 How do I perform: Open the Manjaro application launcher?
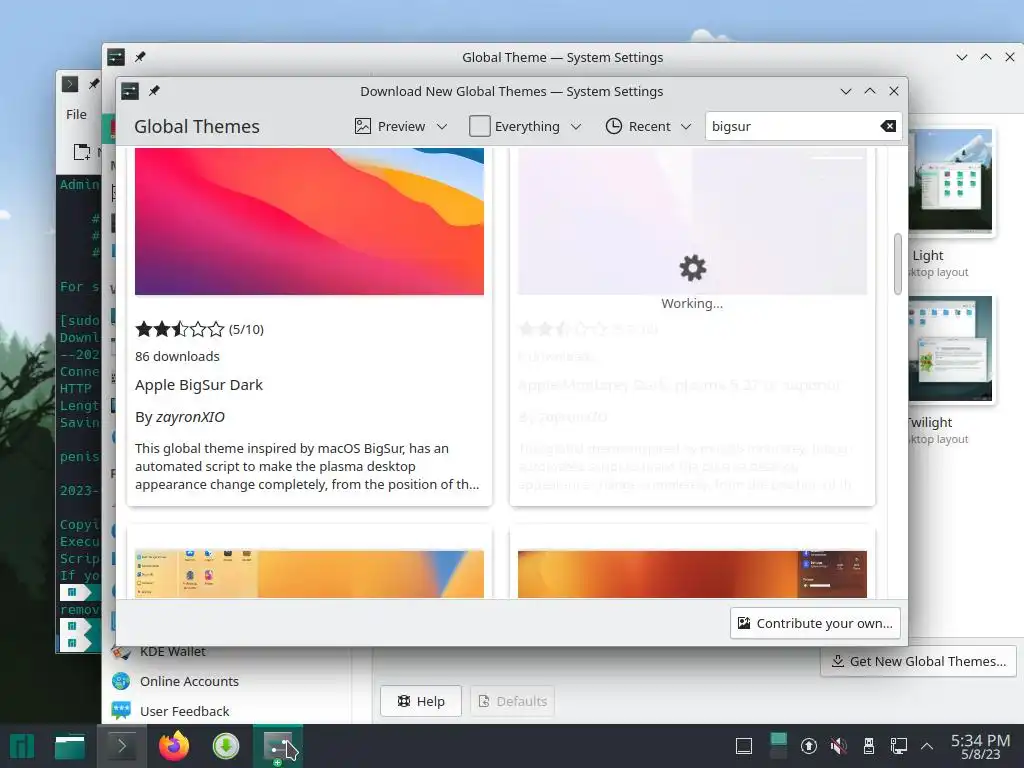[22, 746]
